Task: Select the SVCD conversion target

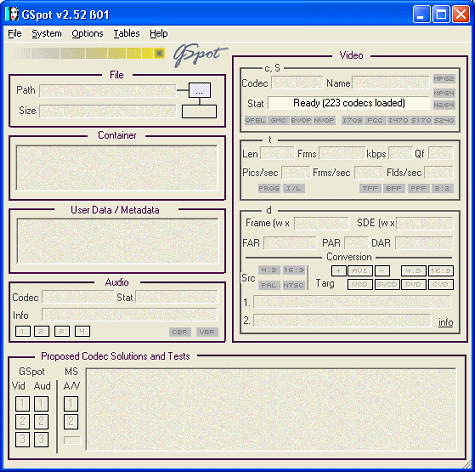Action: tap(387, 284)
